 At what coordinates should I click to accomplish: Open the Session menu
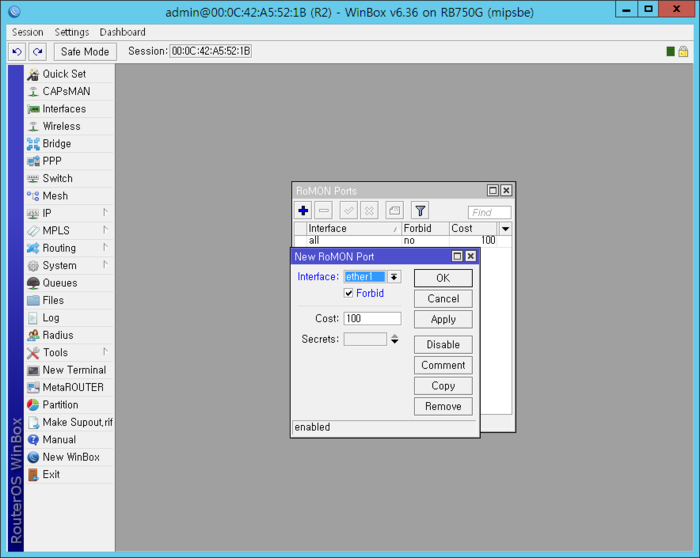tap(28, 32)
